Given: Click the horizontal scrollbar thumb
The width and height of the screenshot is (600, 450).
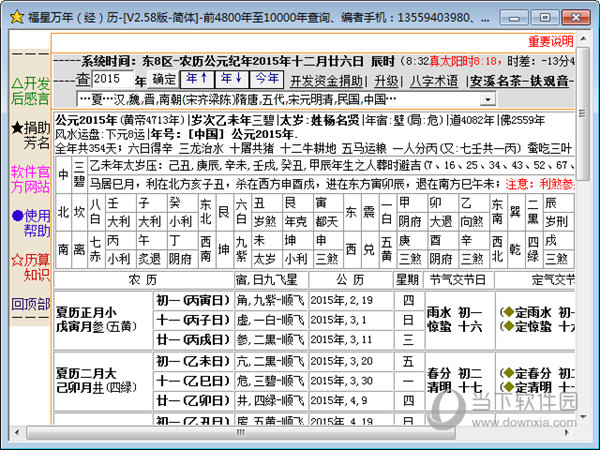Looking at the screenshot, I should pyautogui.click(x=241, y=433).
